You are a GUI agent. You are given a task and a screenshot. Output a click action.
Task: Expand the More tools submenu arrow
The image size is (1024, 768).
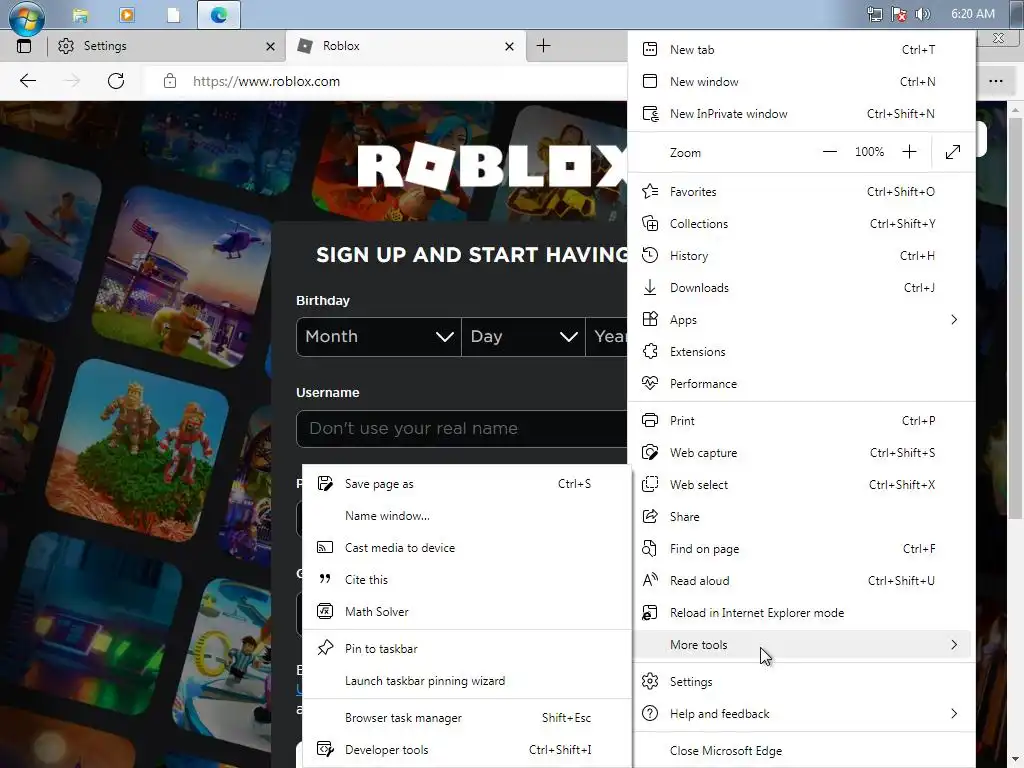[954, 645]
